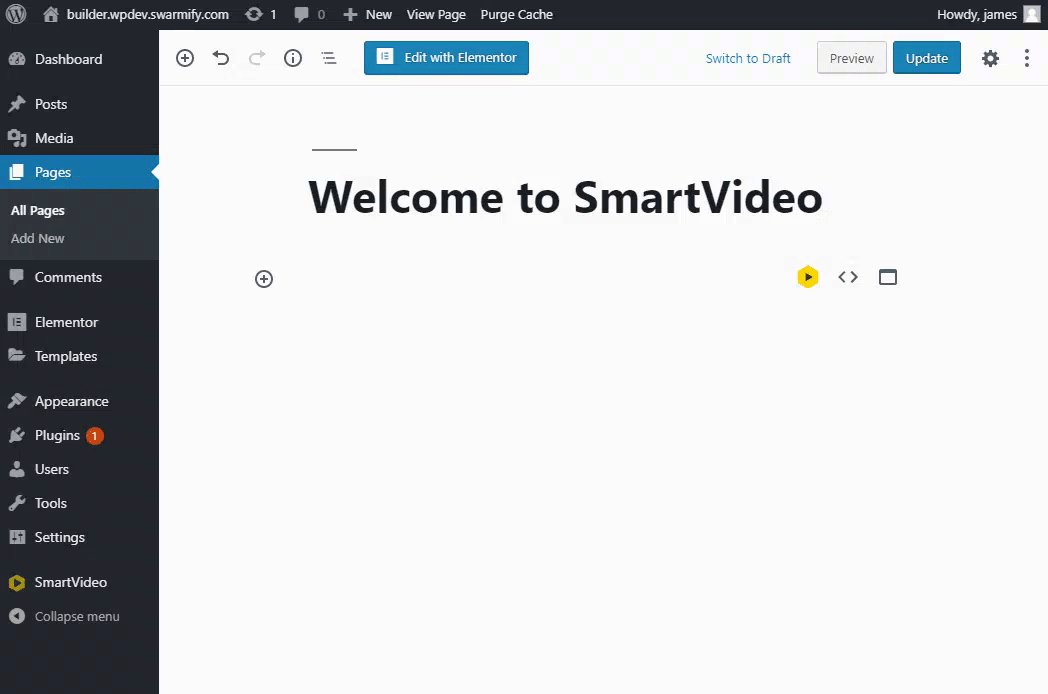
Task: Click Edit with Elementor button
Action: pos(446,58)
